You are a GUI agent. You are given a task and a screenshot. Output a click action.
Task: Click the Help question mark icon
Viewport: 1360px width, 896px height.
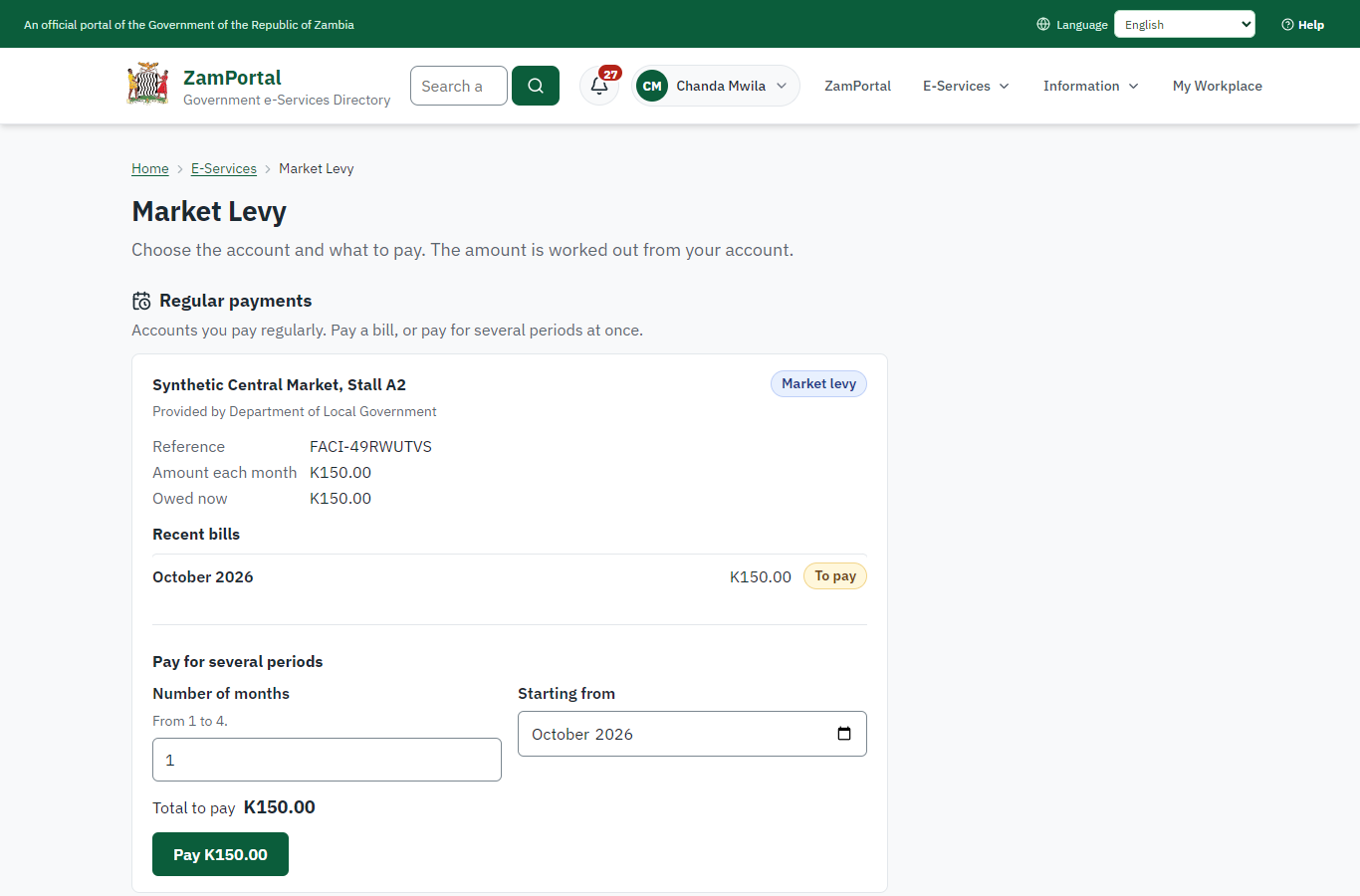[x=1287, y=25]
